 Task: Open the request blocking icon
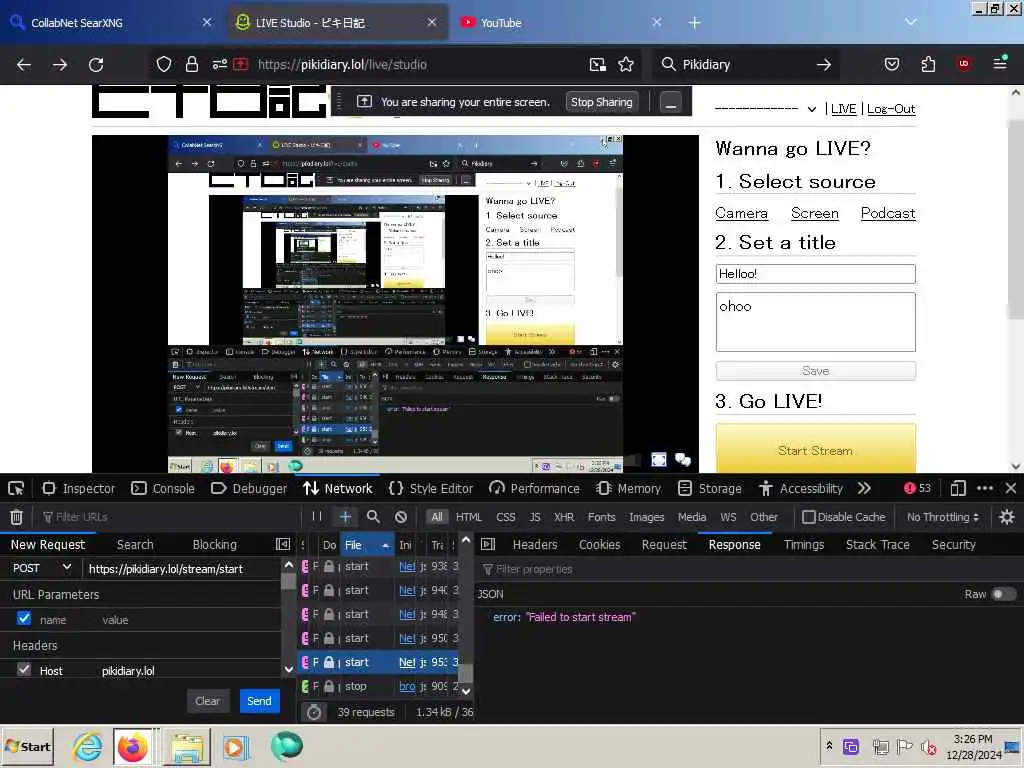pos(401,517)
